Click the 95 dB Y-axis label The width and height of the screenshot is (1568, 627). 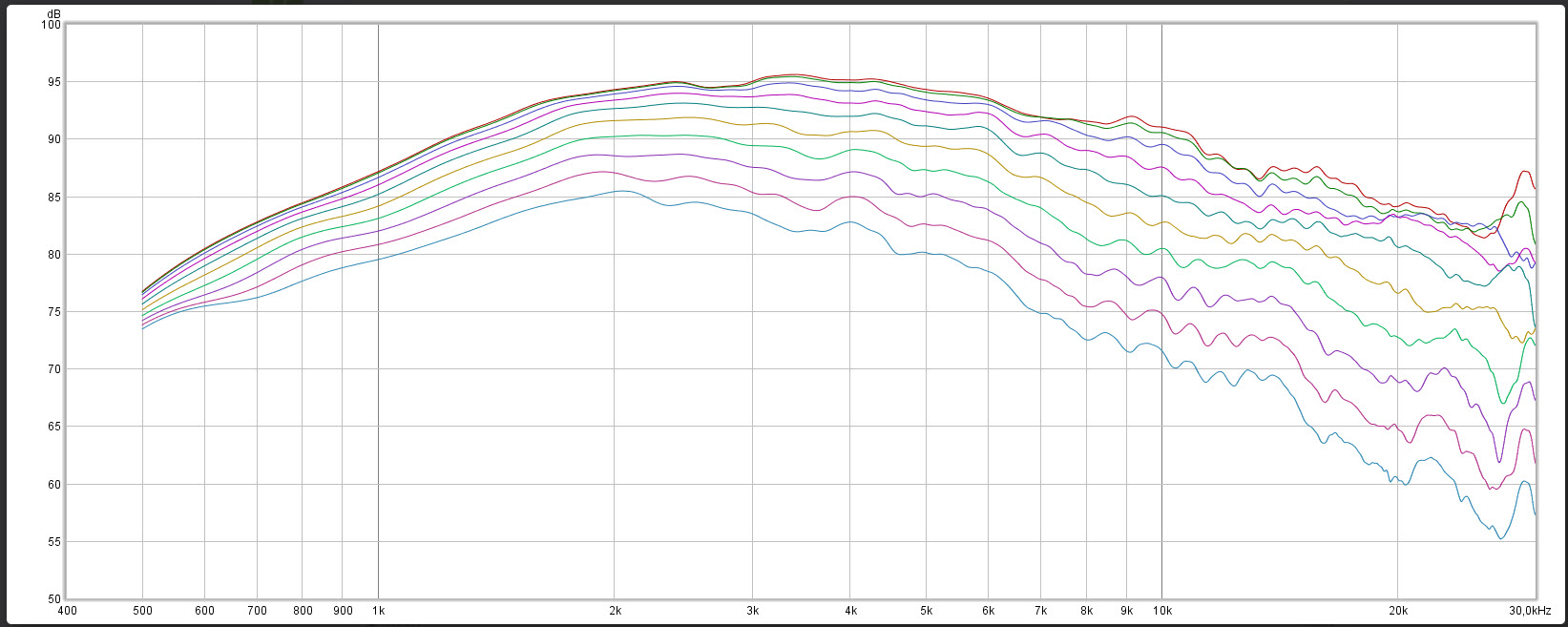[54, 82]
